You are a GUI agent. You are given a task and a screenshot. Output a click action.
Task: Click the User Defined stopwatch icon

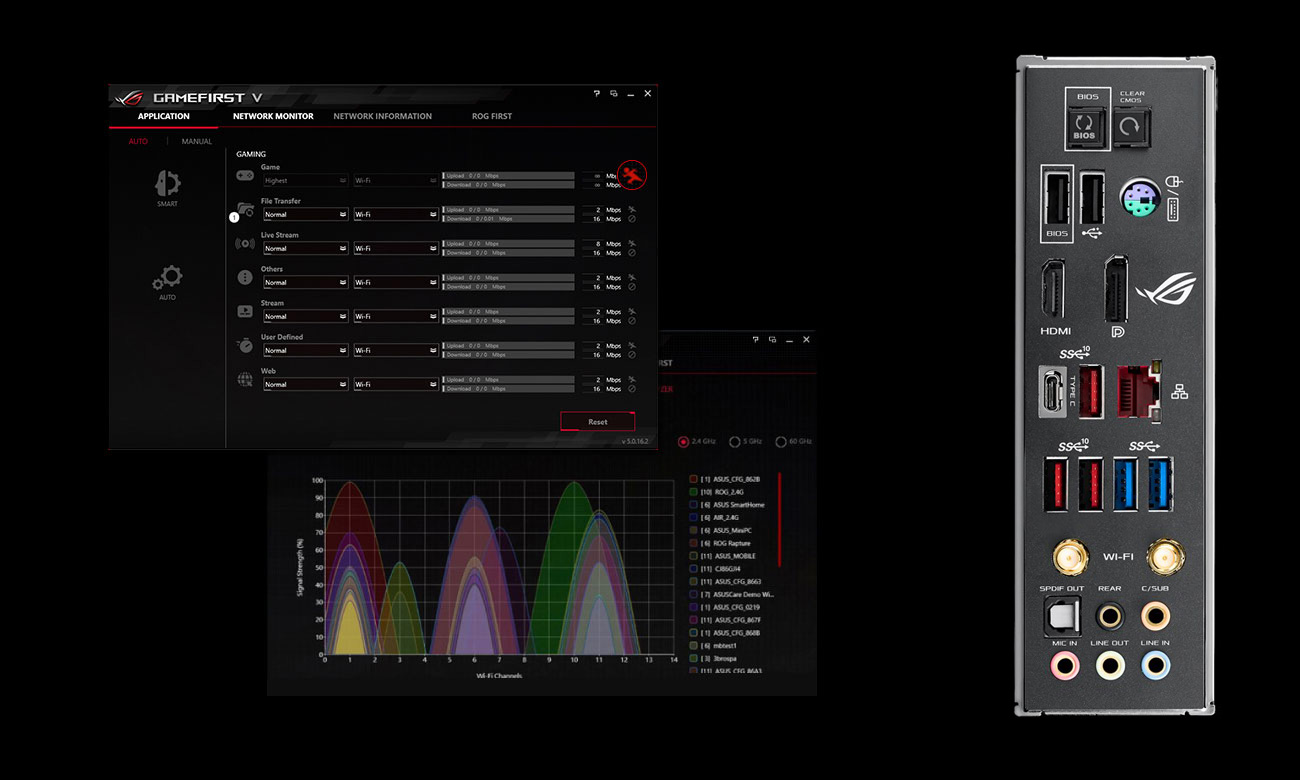pyautogui.click(x=245, y=345)
